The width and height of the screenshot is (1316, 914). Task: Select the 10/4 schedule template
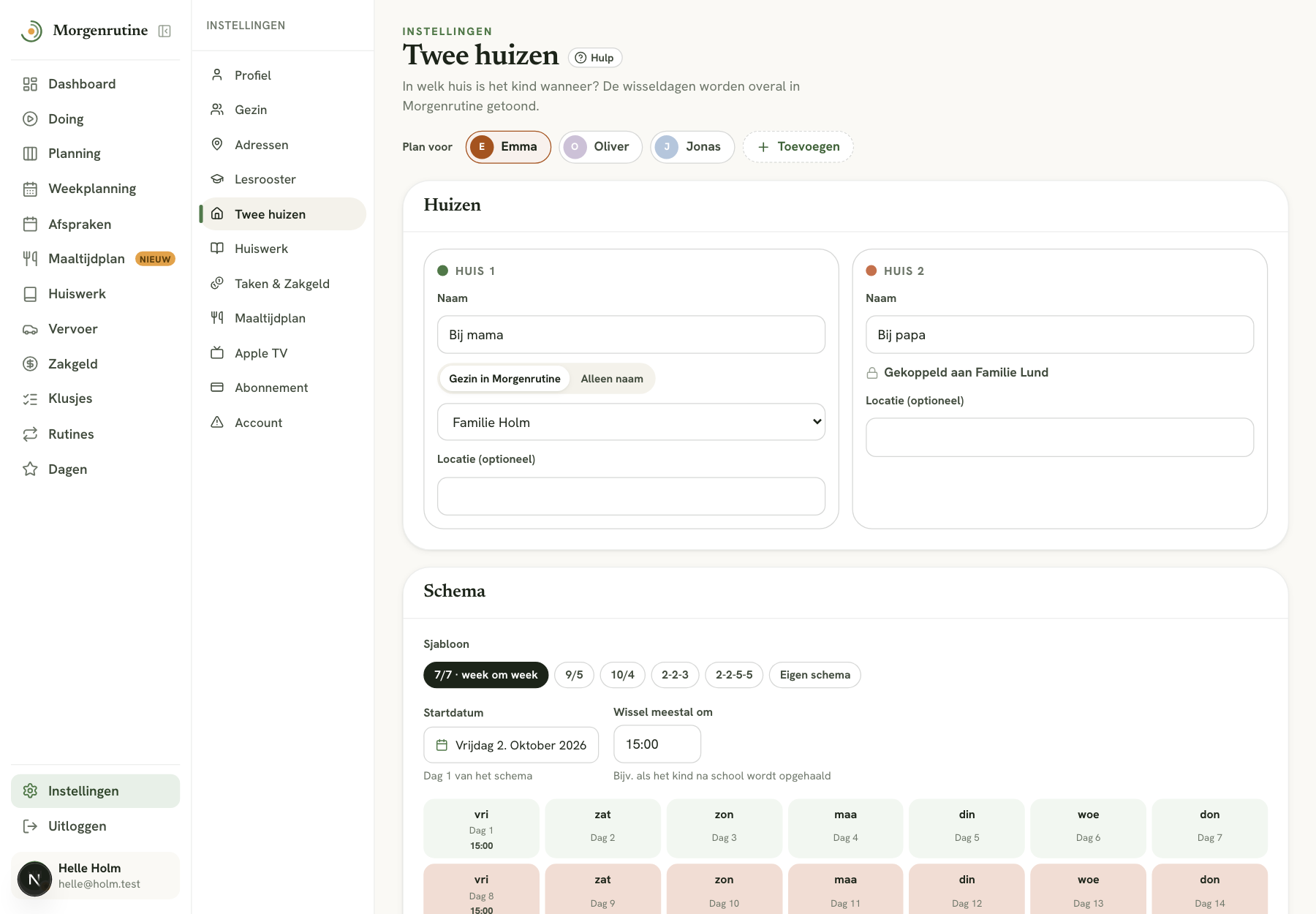622,675
